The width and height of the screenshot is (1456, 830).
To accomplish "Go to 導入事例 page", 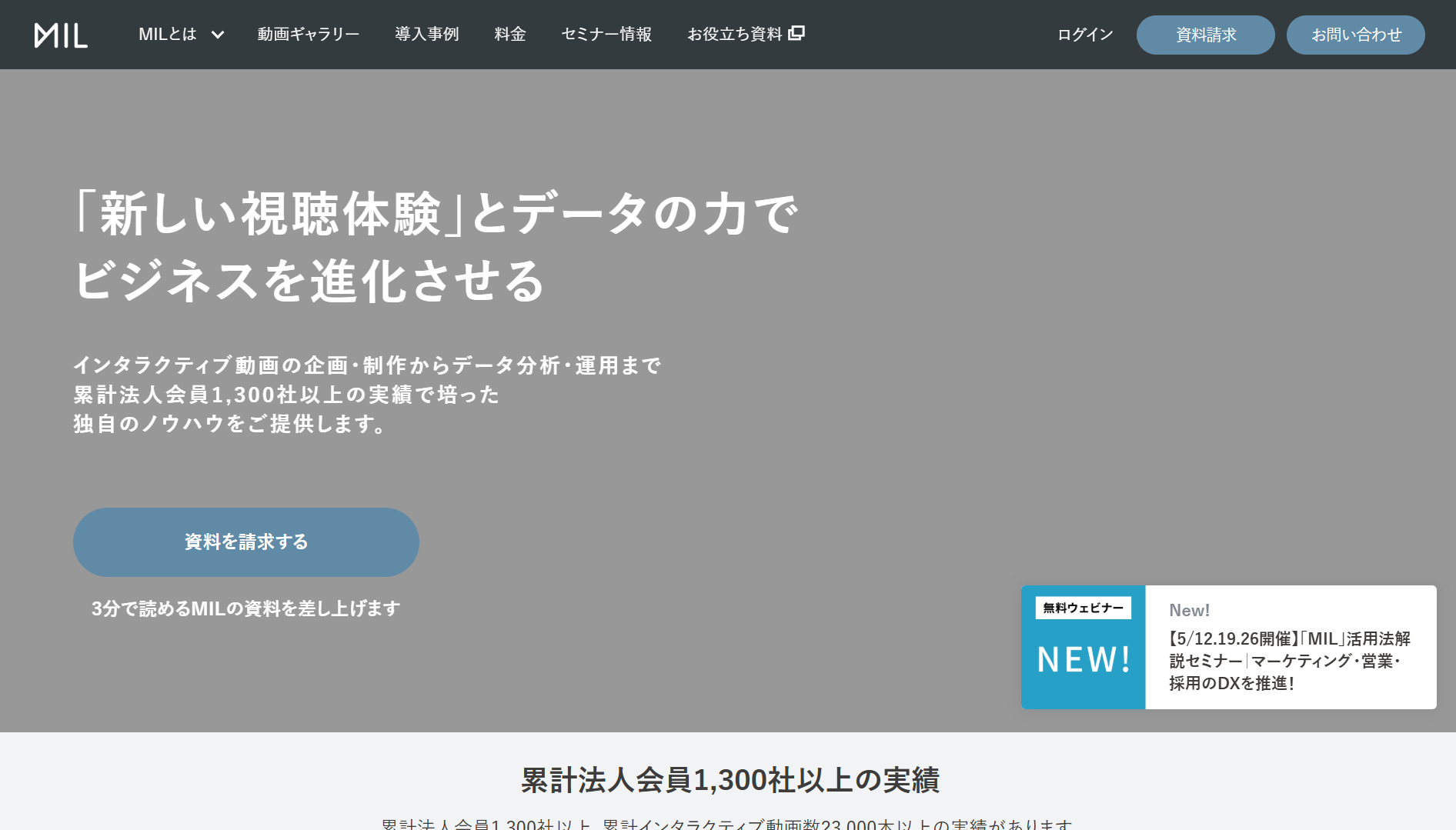I will pyautogui.click(x=427, y=34).
